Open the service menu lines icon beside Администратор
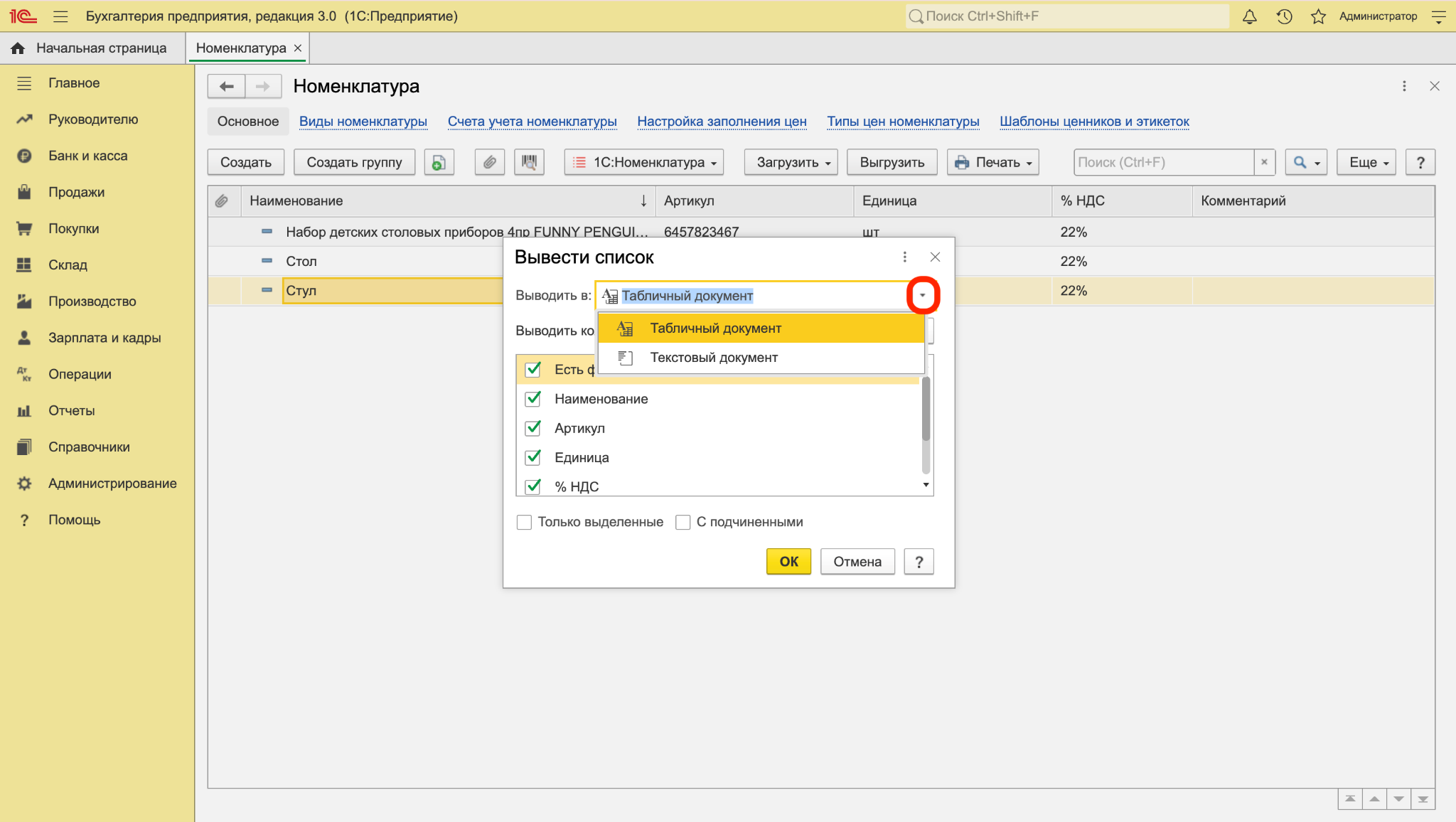1456x822 pixels. (x=1438, y=16)
